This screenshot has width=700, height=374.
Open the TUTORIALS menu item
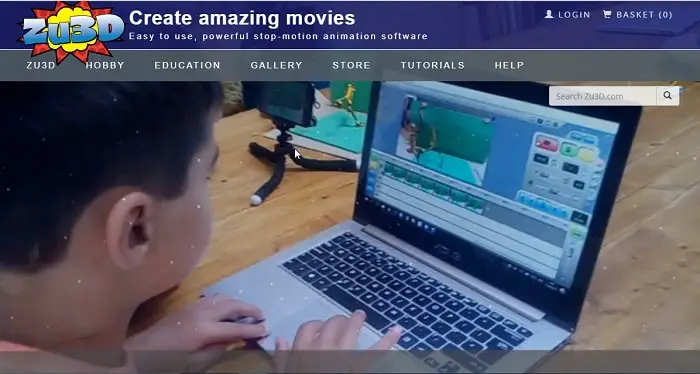[433, 65]
